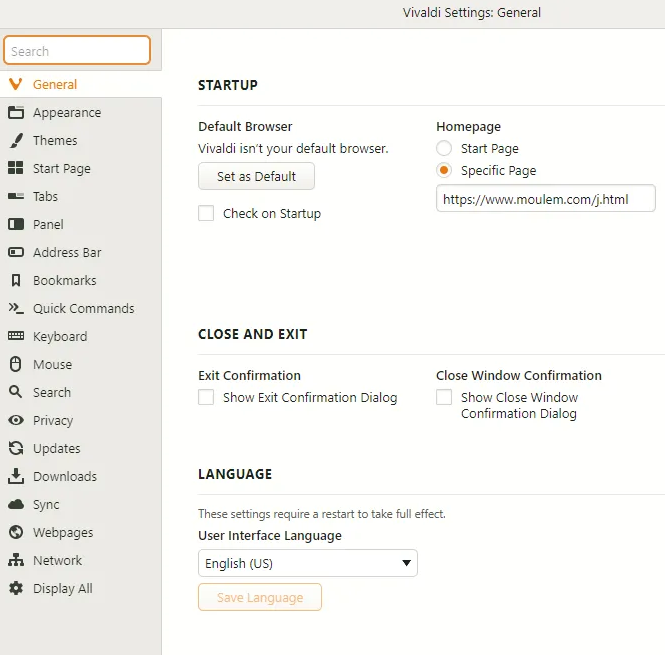
Task: Click the Display All gear icon
Action: (16, 589)
